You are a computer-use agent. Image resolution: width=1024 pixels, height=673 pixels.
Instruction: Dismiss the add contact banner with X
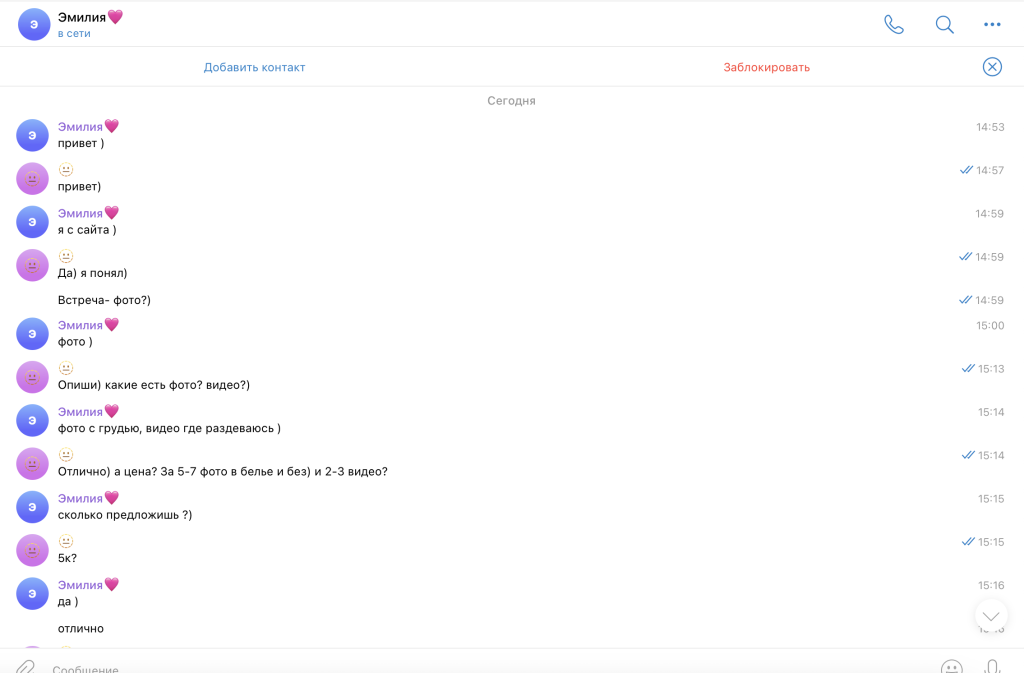pyautogui.click(x=992, y=67)
